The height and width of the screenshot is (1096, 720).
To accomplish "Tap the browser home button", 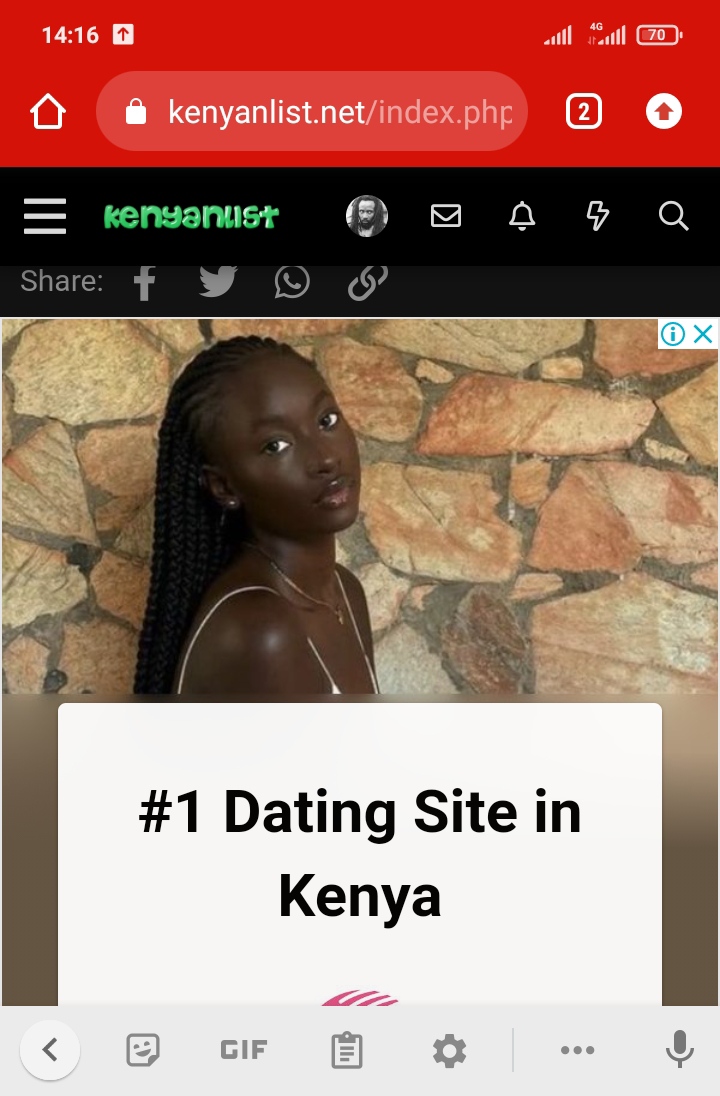I will [48, 112].
